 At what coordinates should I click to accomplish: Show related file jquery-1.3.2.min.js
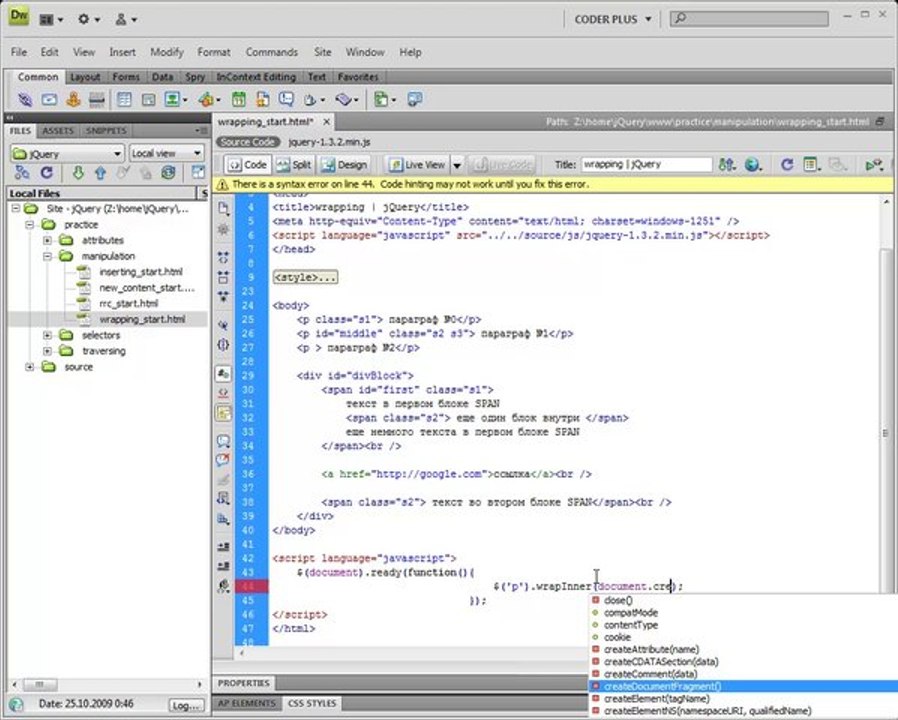pos(329,142)
